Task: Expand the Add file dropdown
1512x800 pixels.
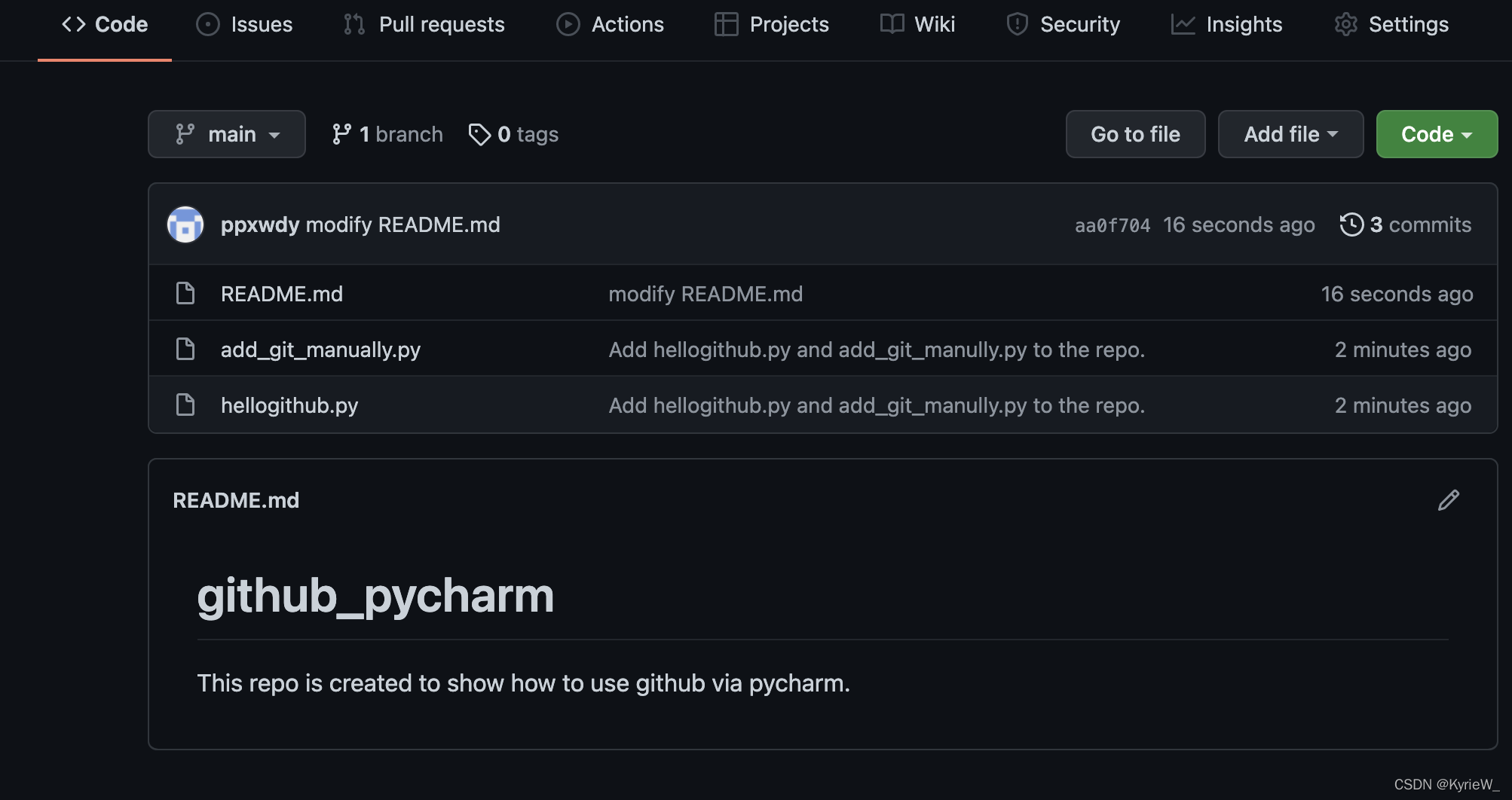Action: point(1290,134)
